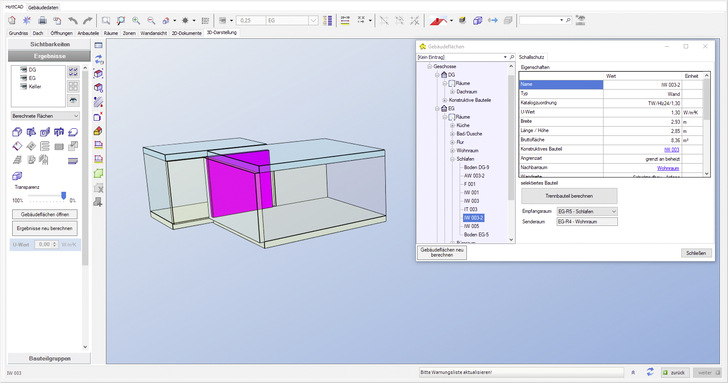Switch to the Wandansicht tab
The height and width of the screenshot is (384, 728).
[x=153, y=33]
